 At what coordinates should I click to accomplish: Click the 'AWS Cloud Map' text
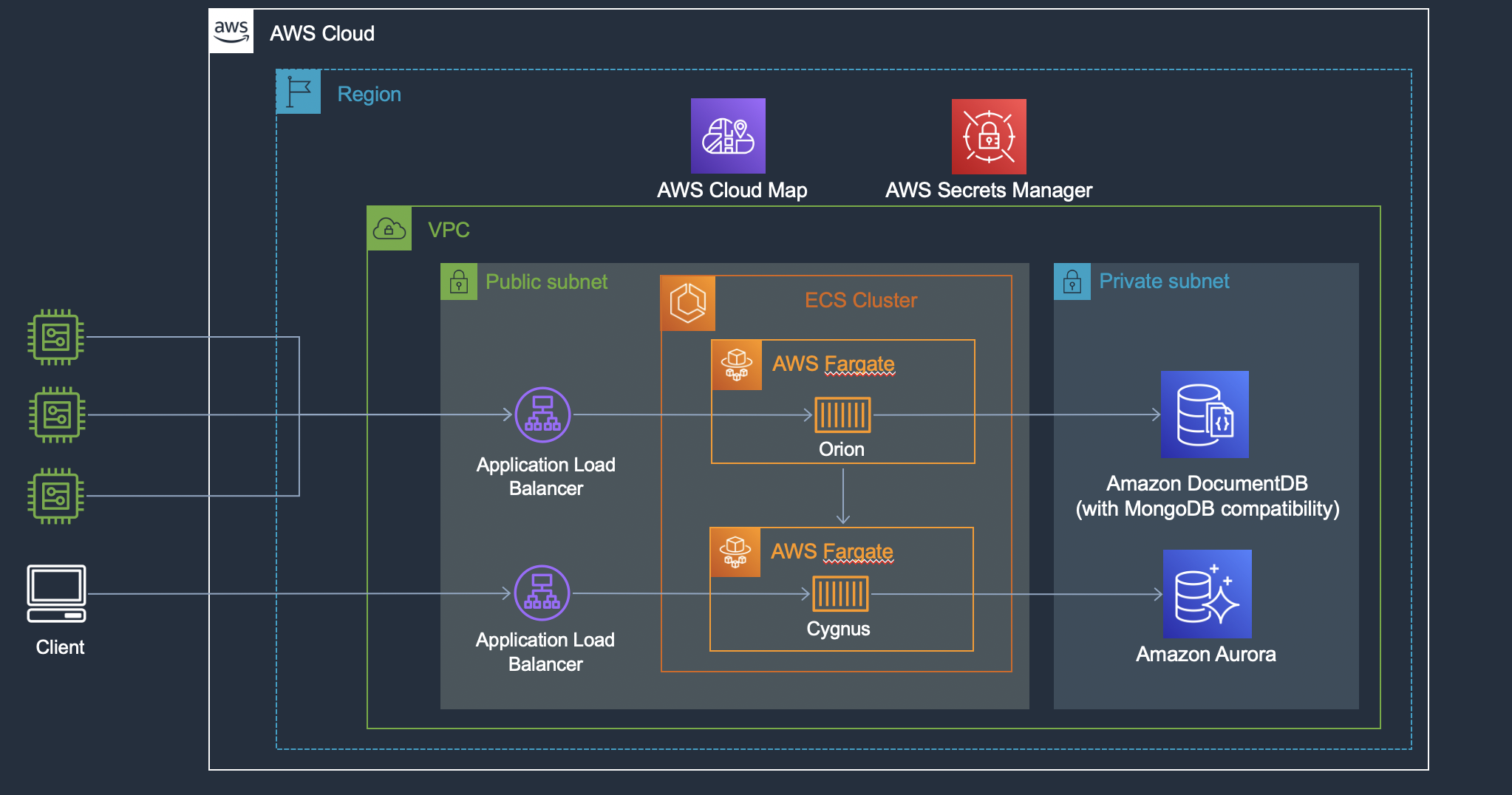pyautogui.click(x=732, y=191)
